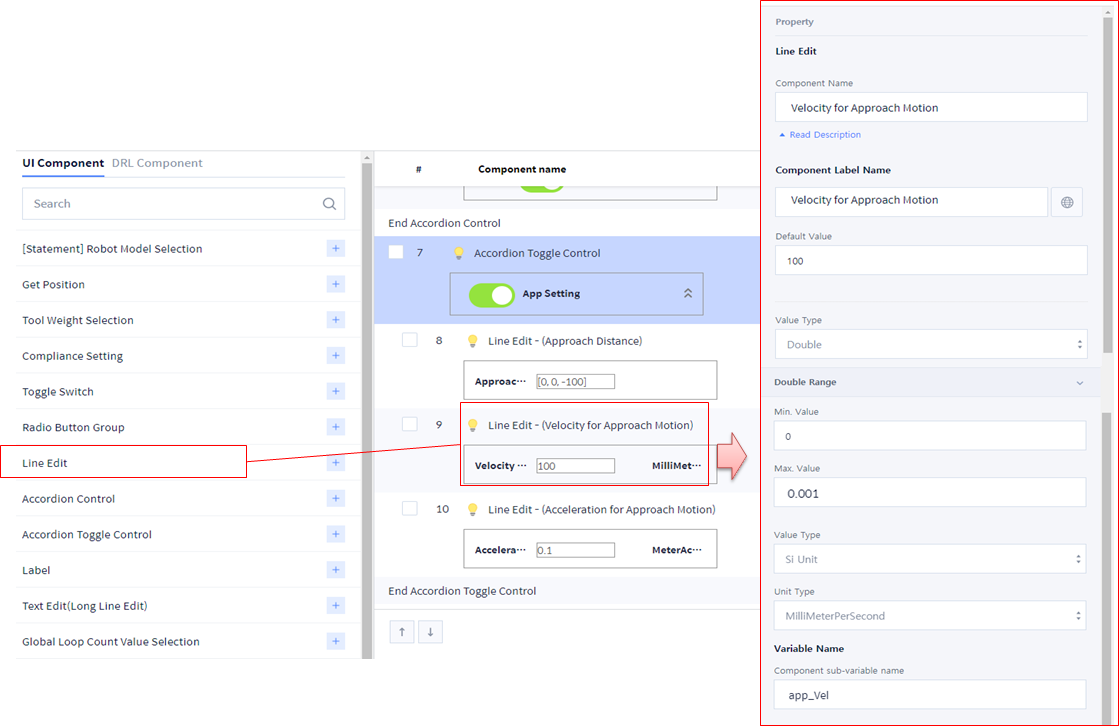Select Line Edit in the component list

[45, 463]
